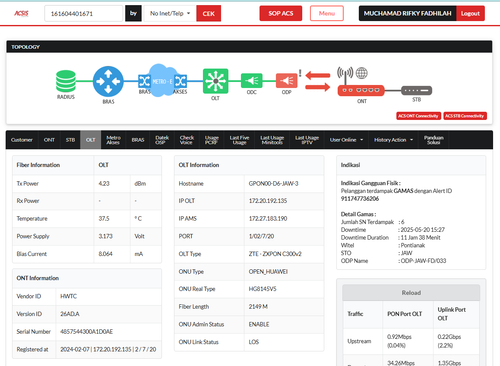The width and height of the screenshot is (500, 366).
Task: Click ONU Type value OPEN_HUAWEI
Action: click(x=268, y=271)
